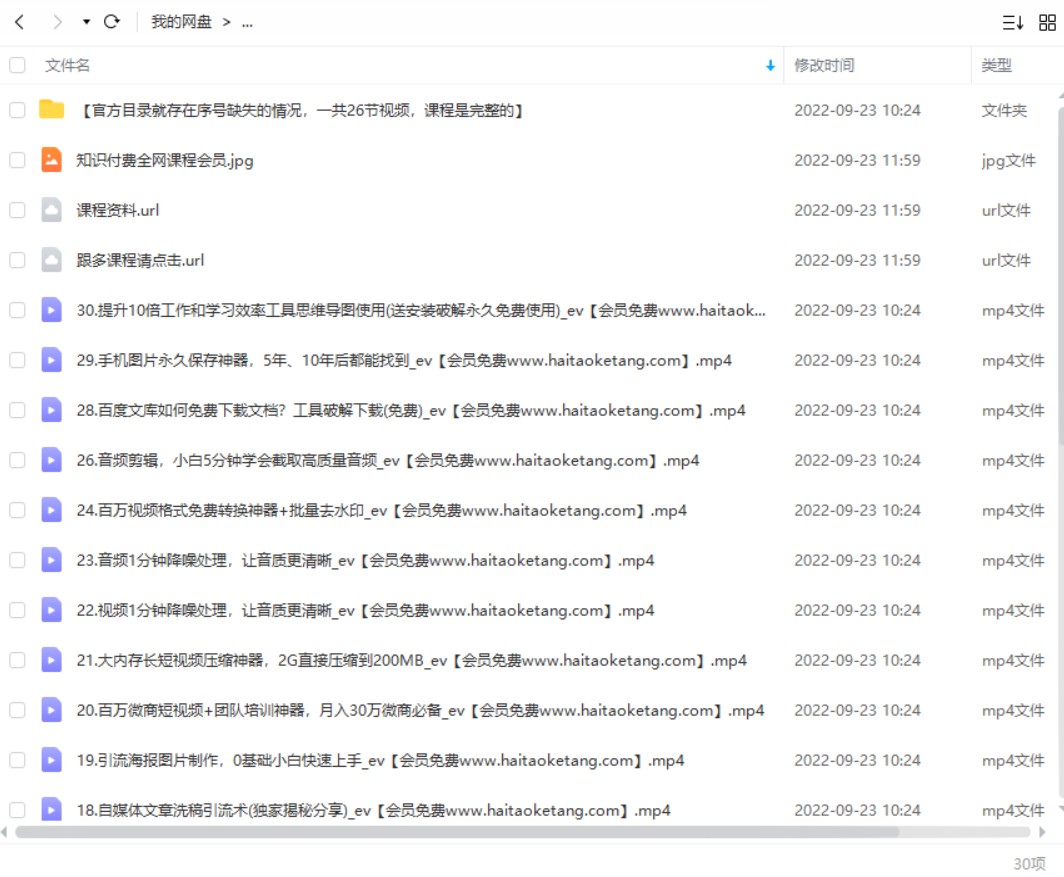Screen dimensions: 1064x877
Task: Go back with the left arrow icon
Action: pos(19,22)
